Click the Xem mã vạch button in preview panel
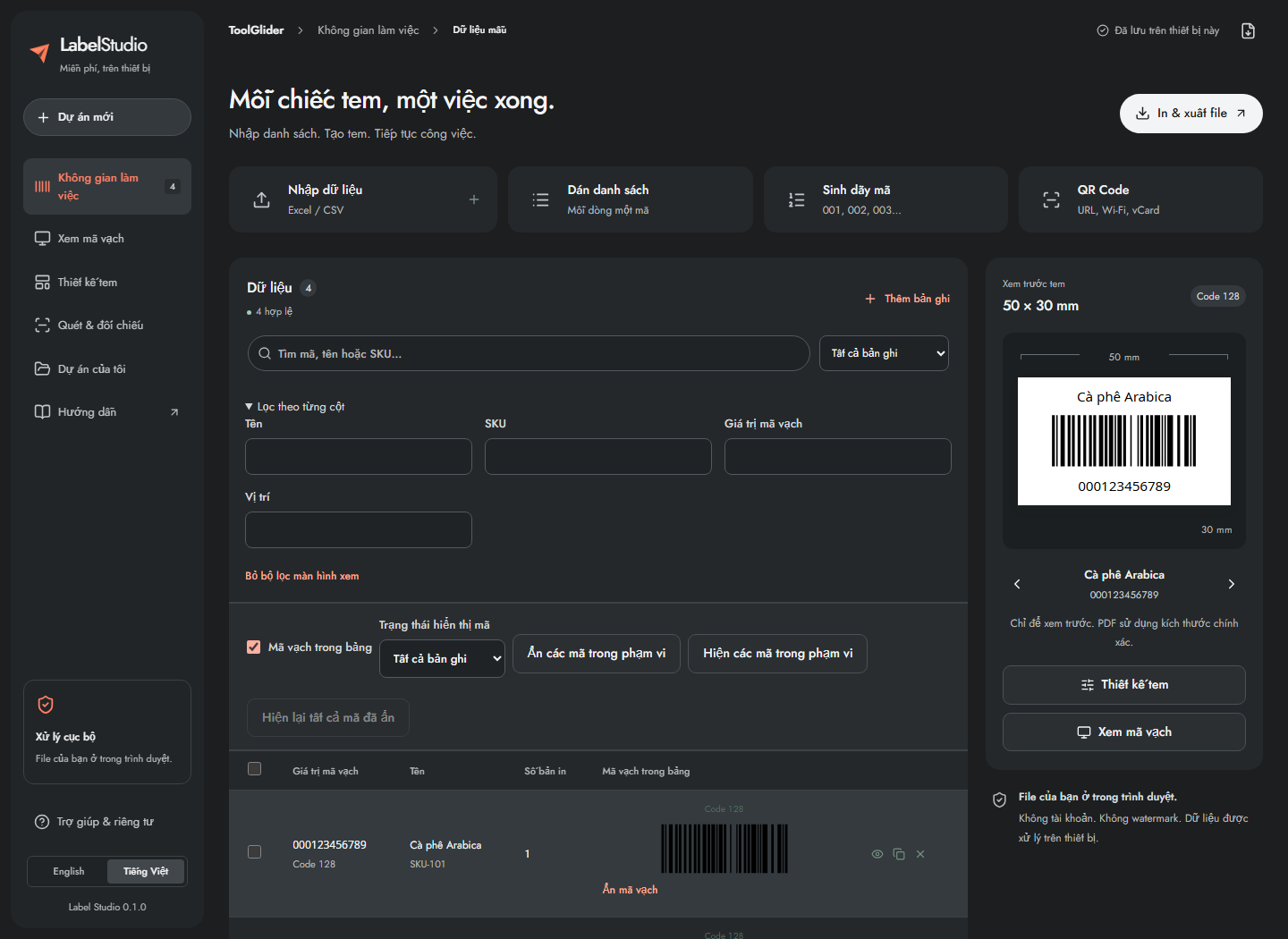 tap(1124, 732)
